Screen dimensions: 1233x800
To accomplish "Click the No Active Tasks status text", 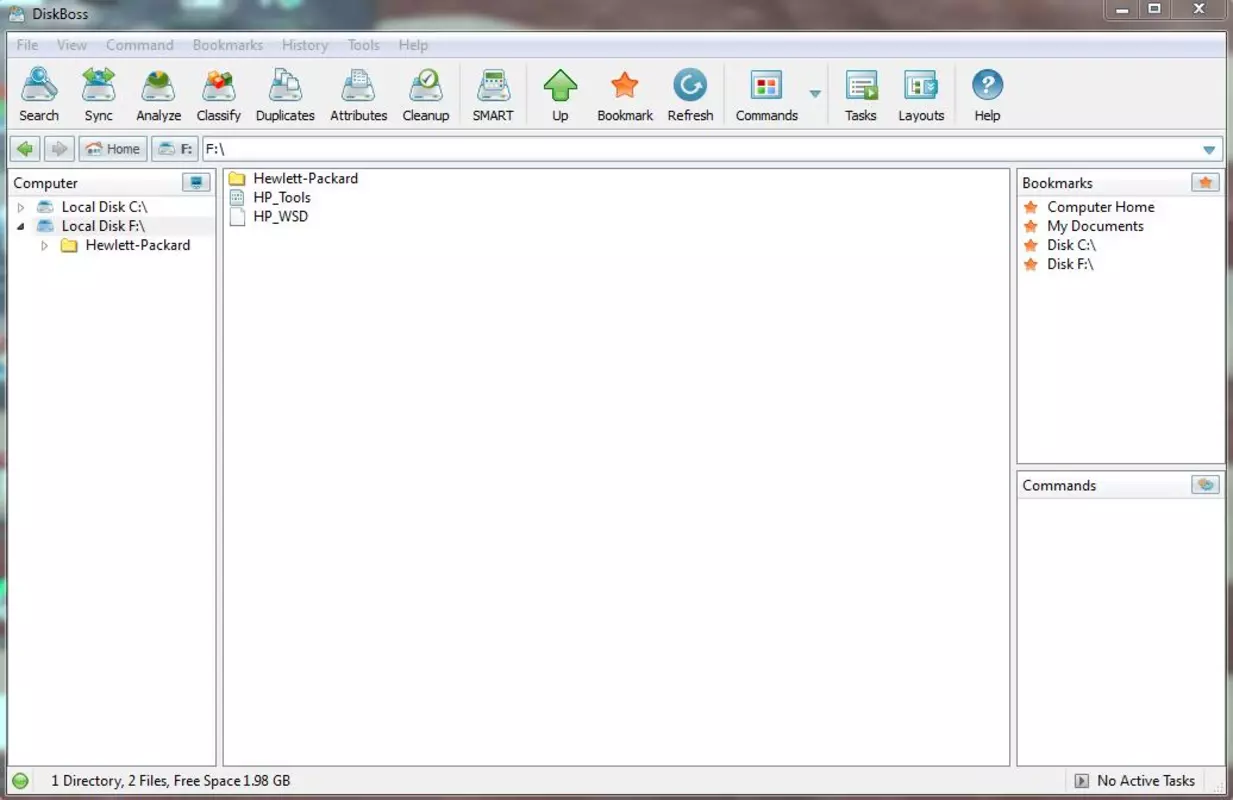I will 1146,780.
